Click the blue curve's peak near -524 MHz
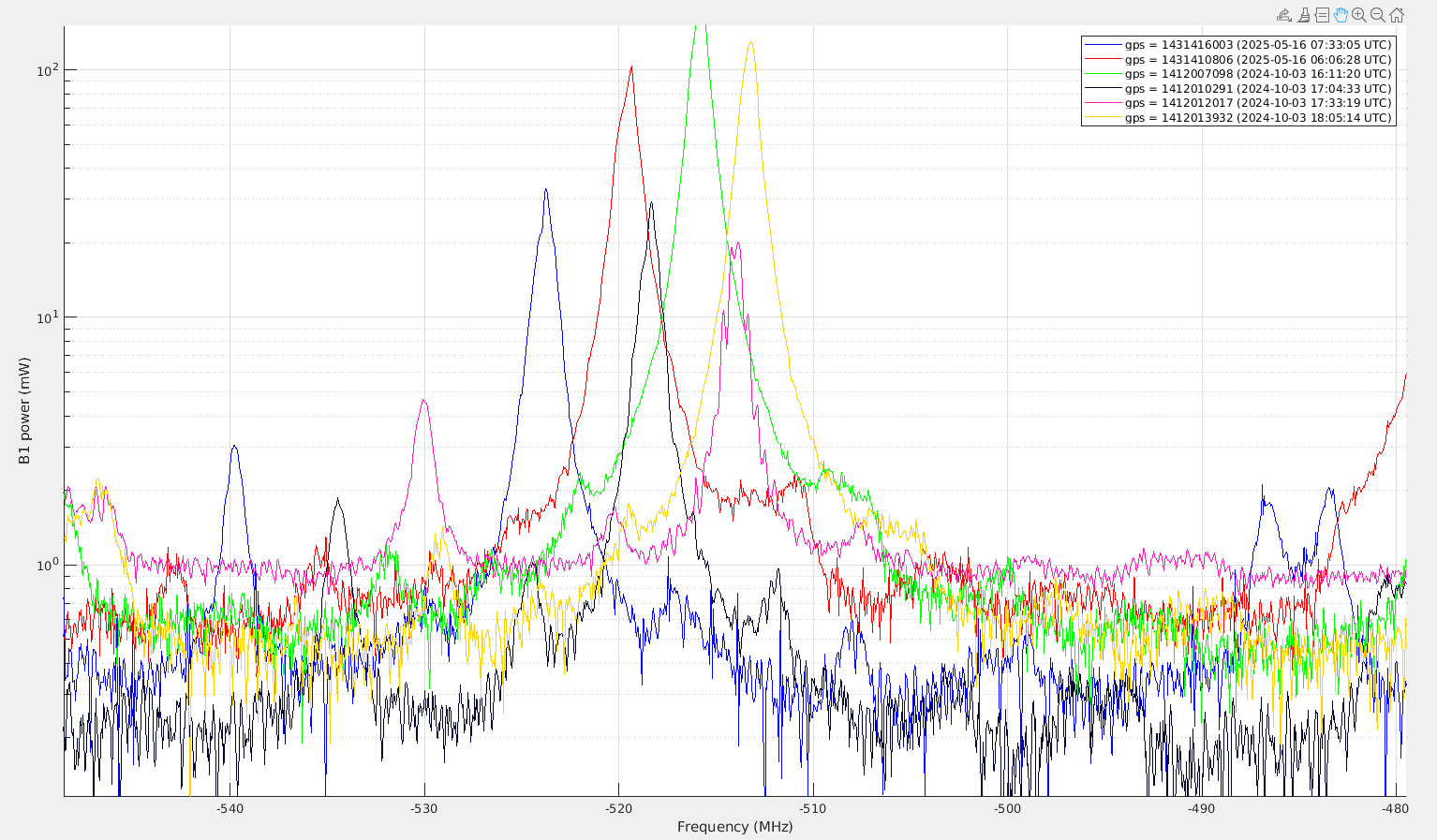1437x840 pixels. (545, 190)
